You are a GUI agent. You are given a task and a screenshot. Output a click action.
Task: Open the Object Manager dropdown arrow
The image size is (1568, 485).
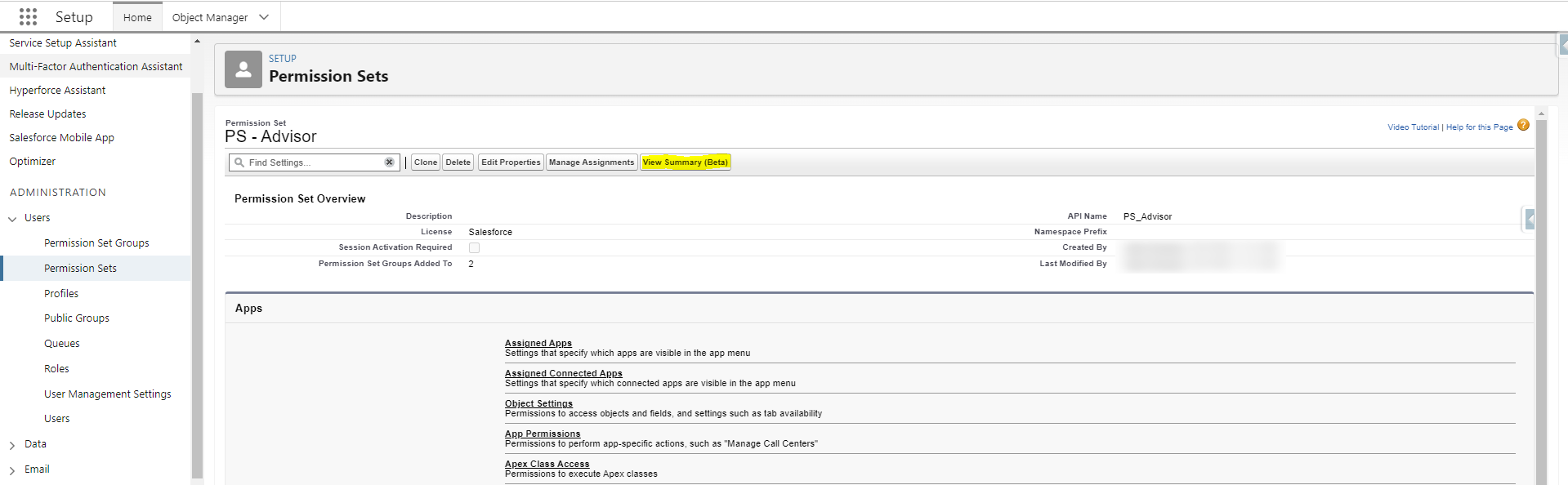[264, 17]
